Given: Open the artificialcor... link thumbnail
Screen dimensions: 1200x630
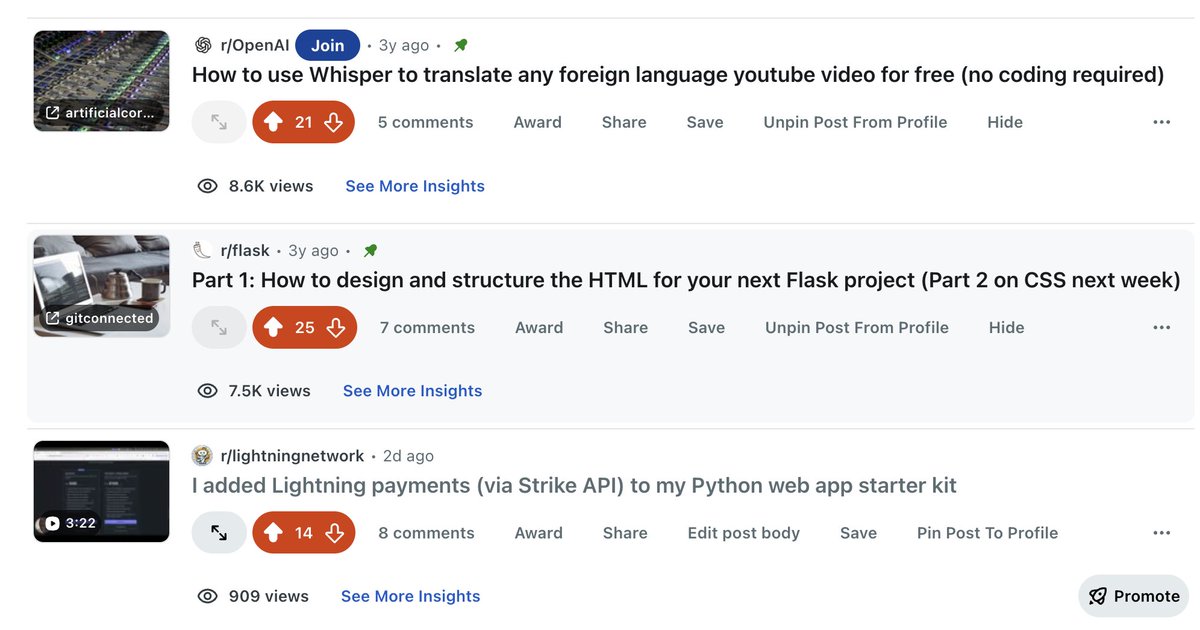Looking at the screenshot, I should pyautogui.click(x=101, y=81).
